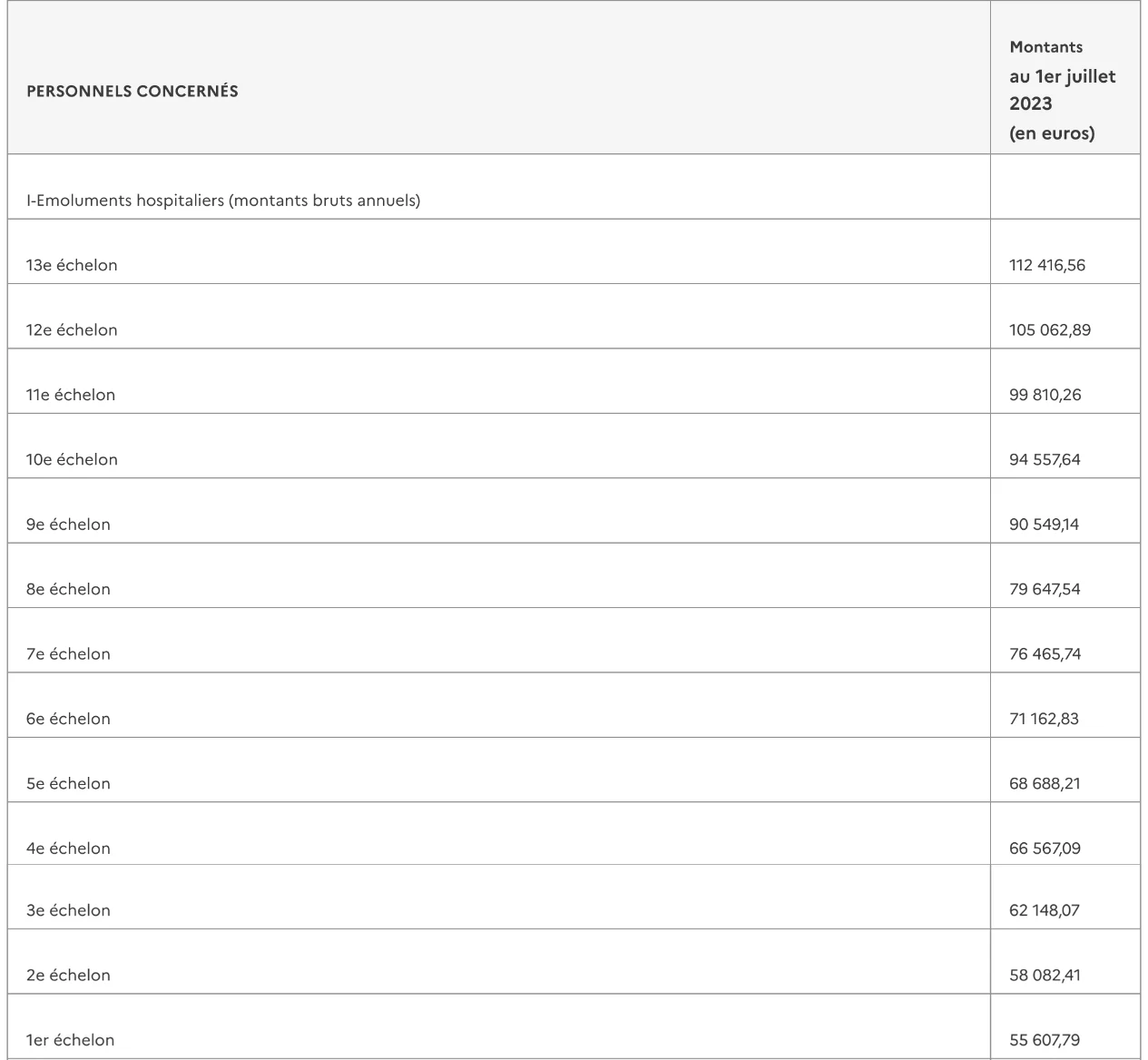Click the '6e échelon' row label

68,719
